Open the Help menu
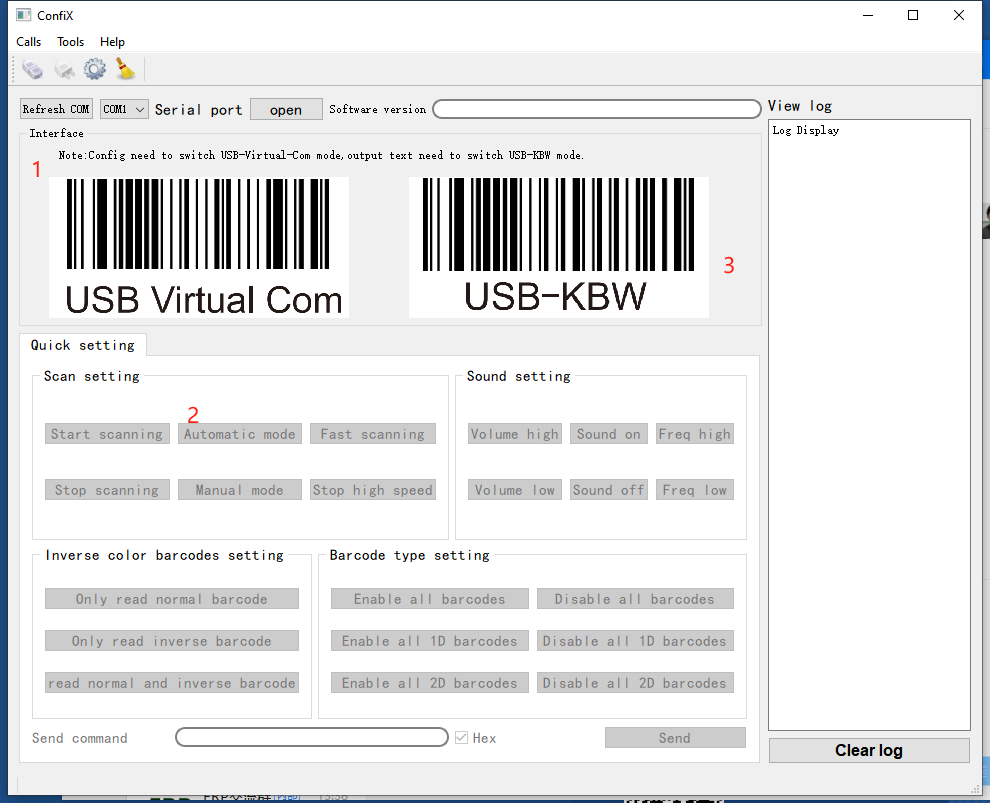Viewport: 990px width, 803px height. [x=112, y=42]
